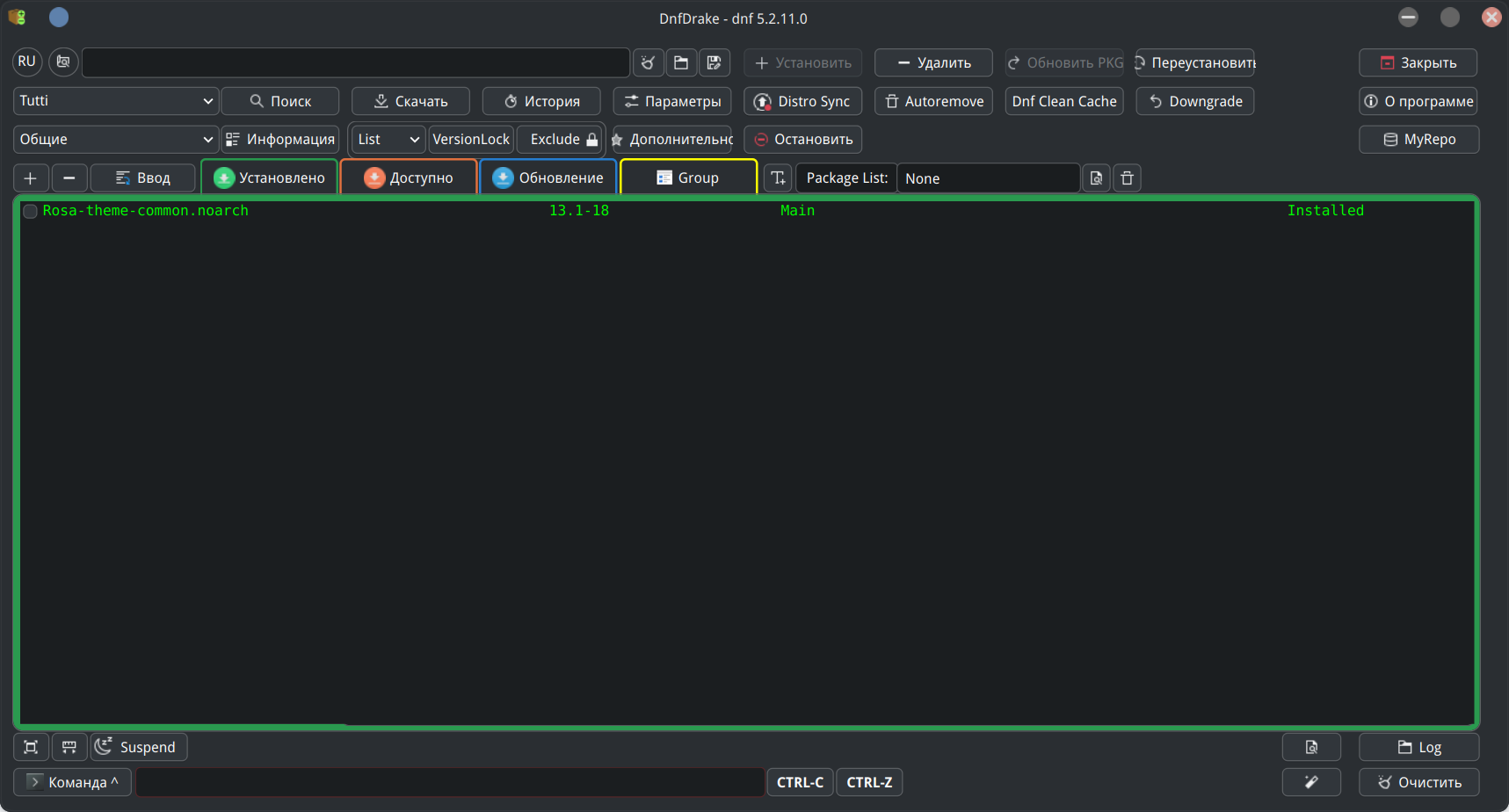Click the Закрыть close button
This screenshot has width=1509, height=812.
[x=1418, y=62]
